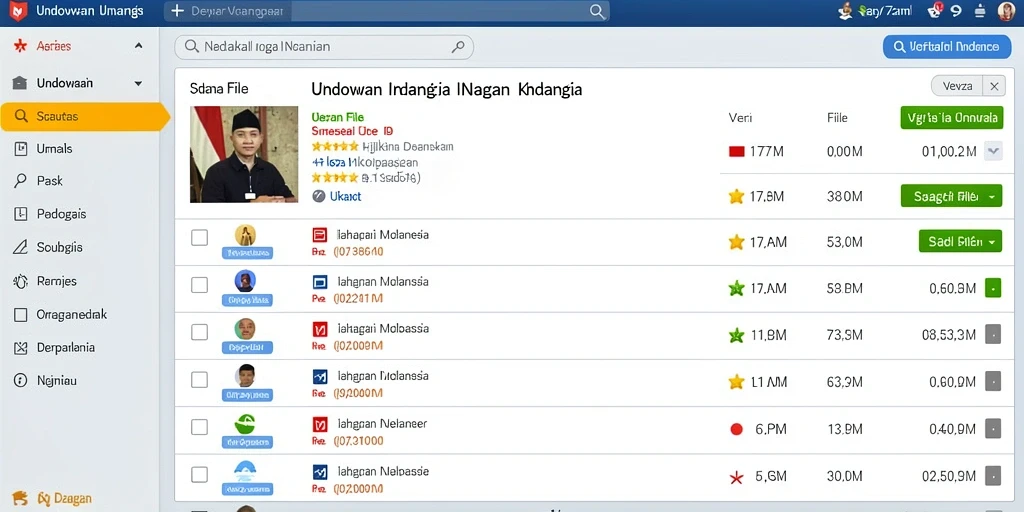Image resolution: width=1024 pixels, height=512 pixels.
Task: Click the gray square button beside 02,50,9M
Action: [x=993, y=475]
